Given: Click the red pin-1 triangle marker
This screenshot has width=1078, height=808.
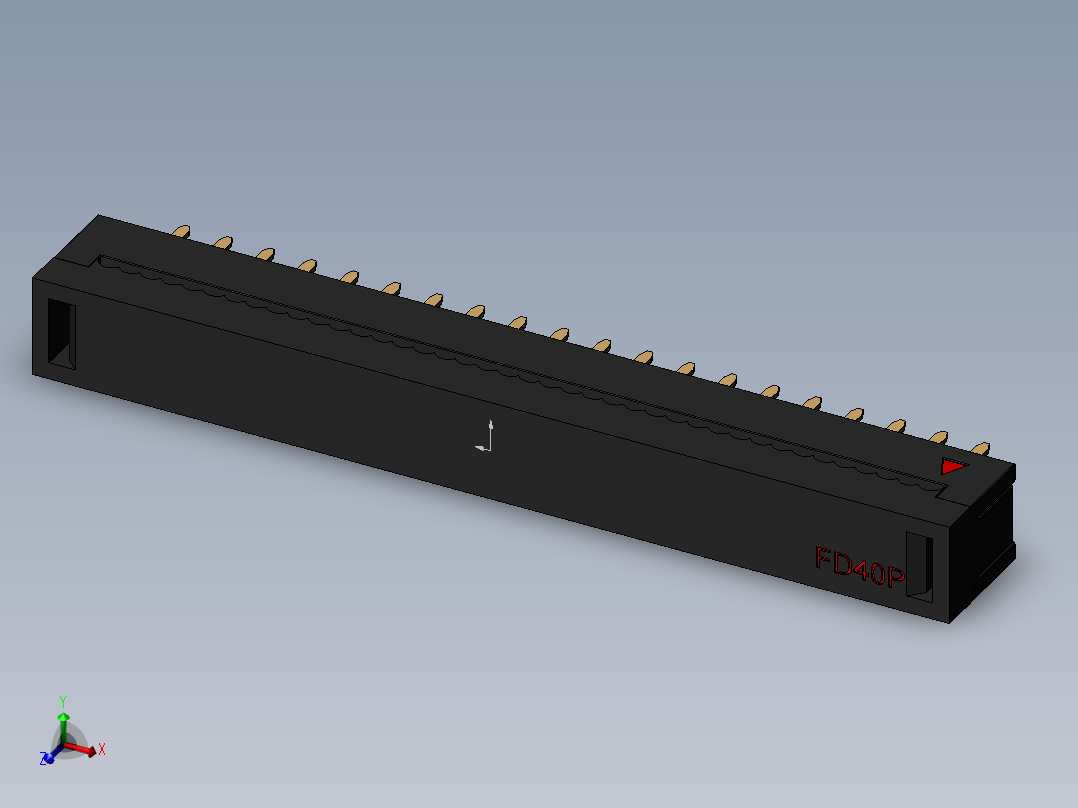Looking at the screenshot, I should tap(952, 466).
